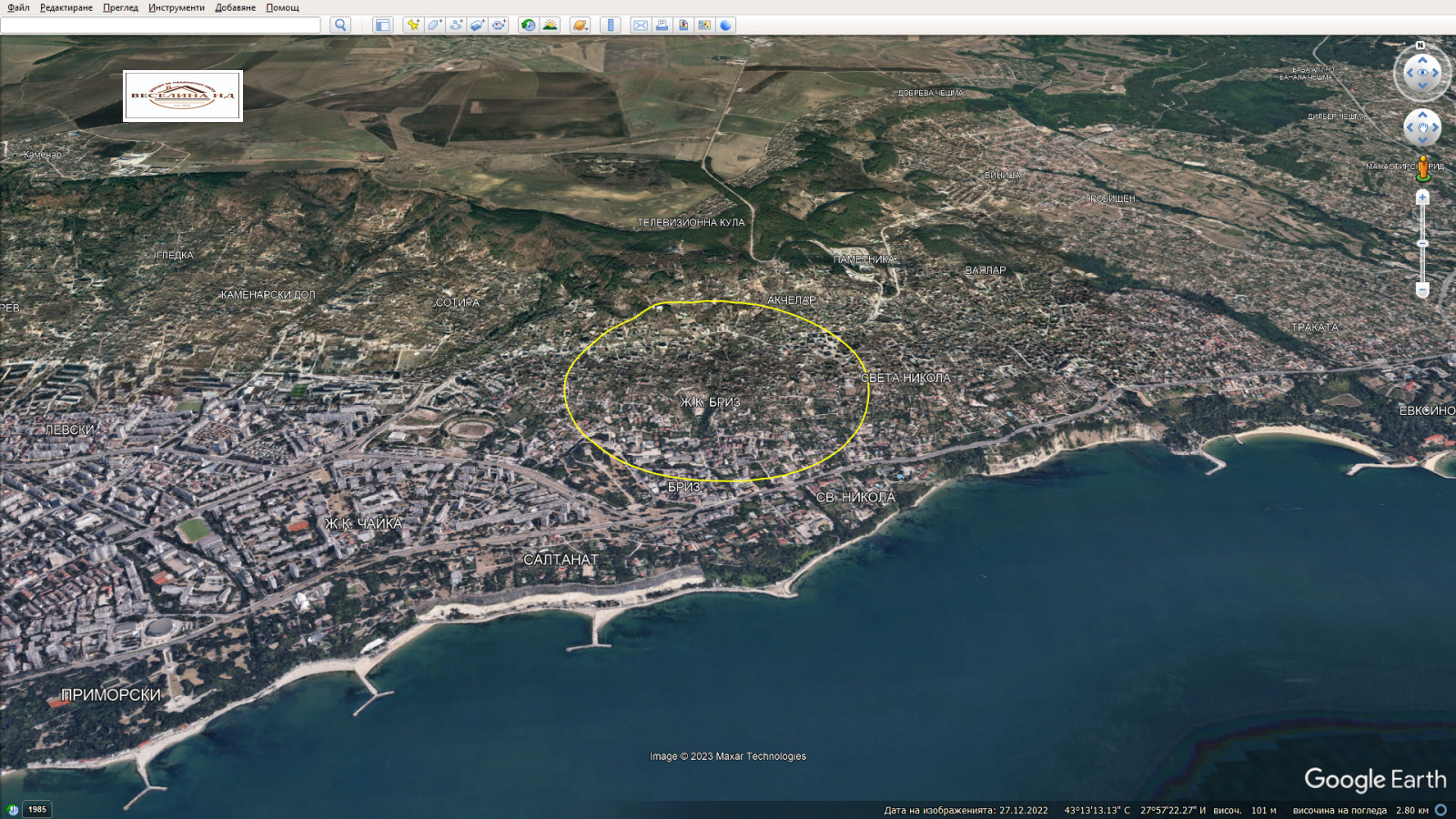Open the Add Image Overlay tool
Viewport: 1456px width, 819px height.
[480, 25]
